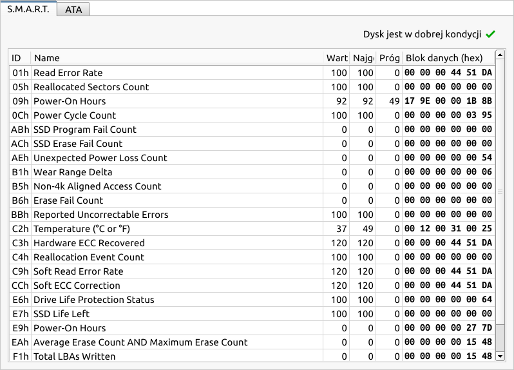Select the Temperature (°C or °F) row
Screen dimensions: 514x370
click(x=252, y=229)
